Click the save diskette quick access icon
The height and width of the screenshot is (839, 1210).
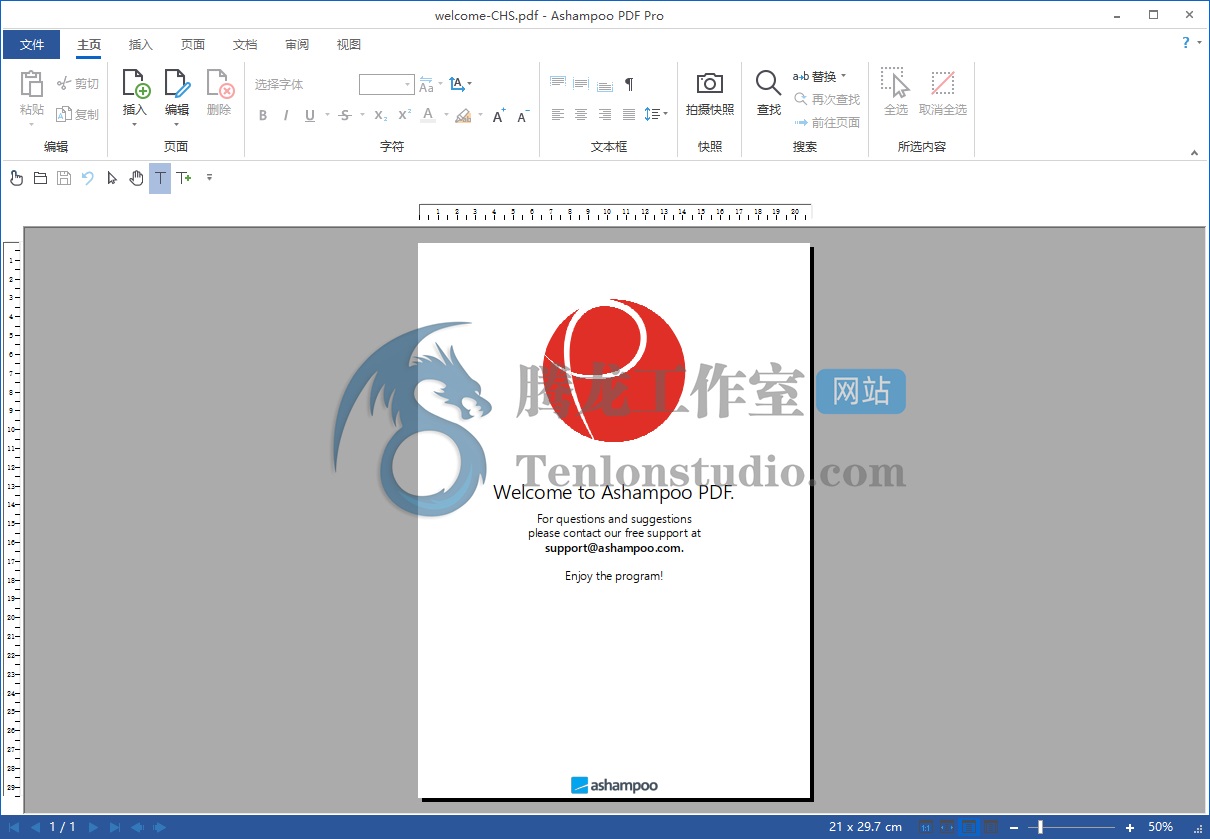(x=64, y=178)
